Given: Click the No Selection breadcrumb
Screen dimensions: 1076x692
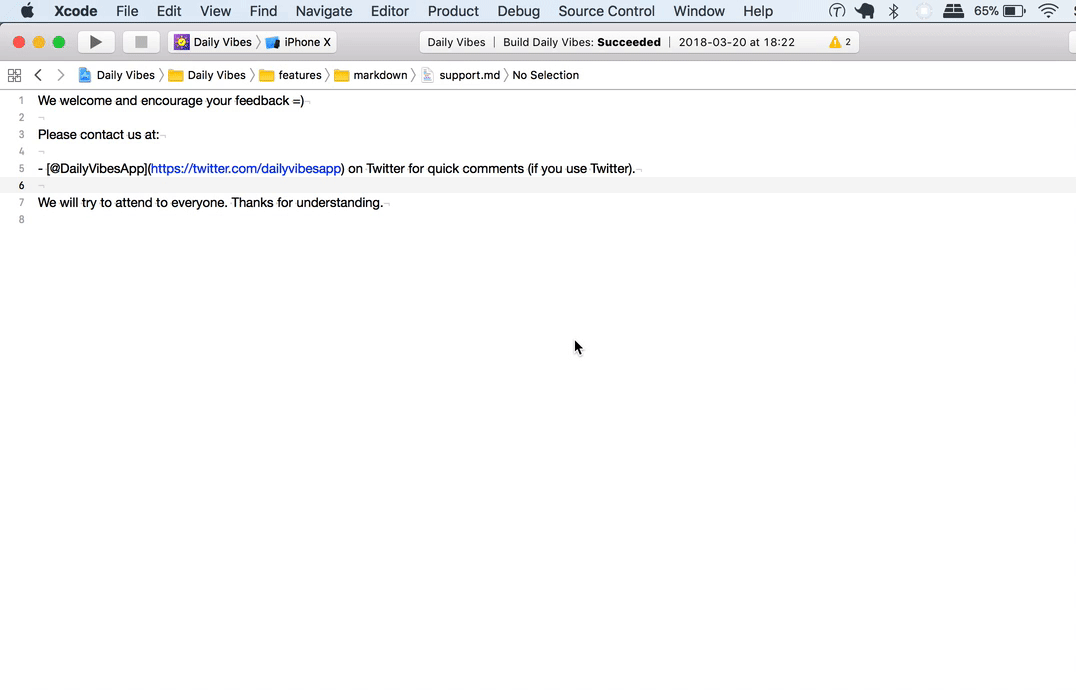Looking at the screenshot, I should [x=546, y=75].
